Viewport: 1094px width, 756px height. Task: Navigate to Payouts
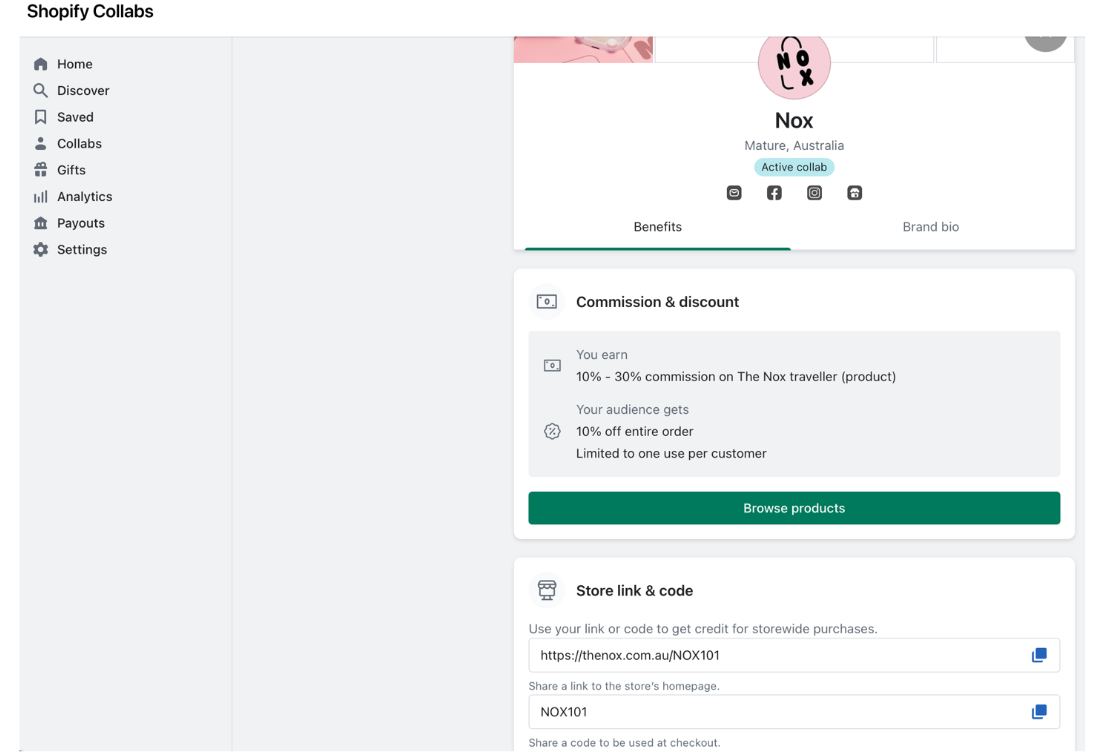(x=80, y=223)
